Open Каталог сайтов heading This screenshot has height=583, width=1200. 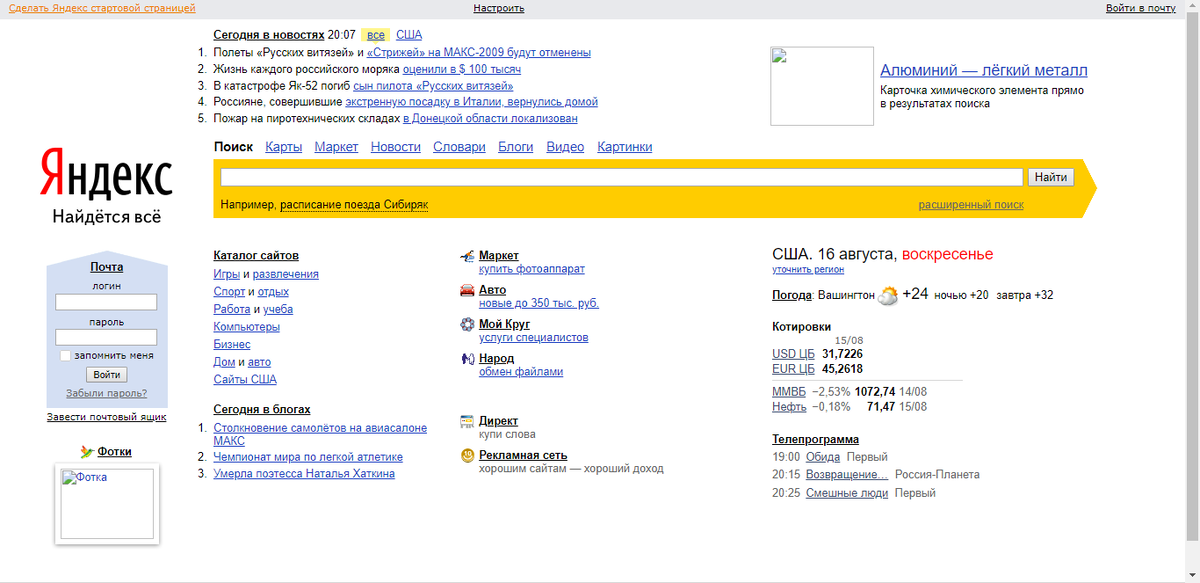pos(256,256)
